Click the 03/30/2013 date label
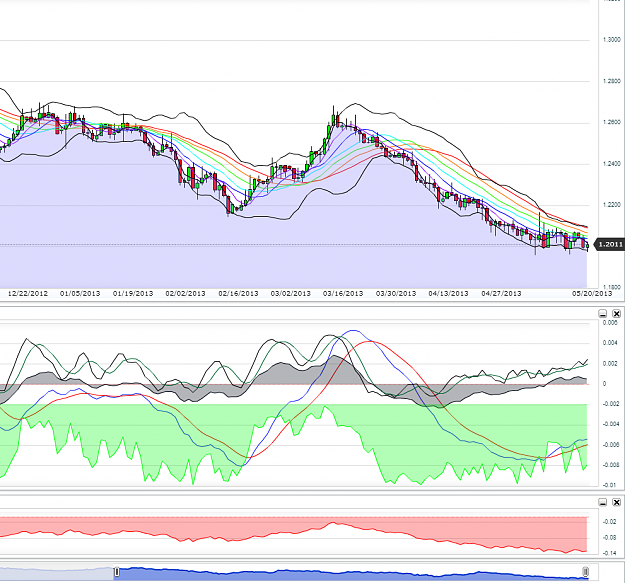 (x=396, y=294)
